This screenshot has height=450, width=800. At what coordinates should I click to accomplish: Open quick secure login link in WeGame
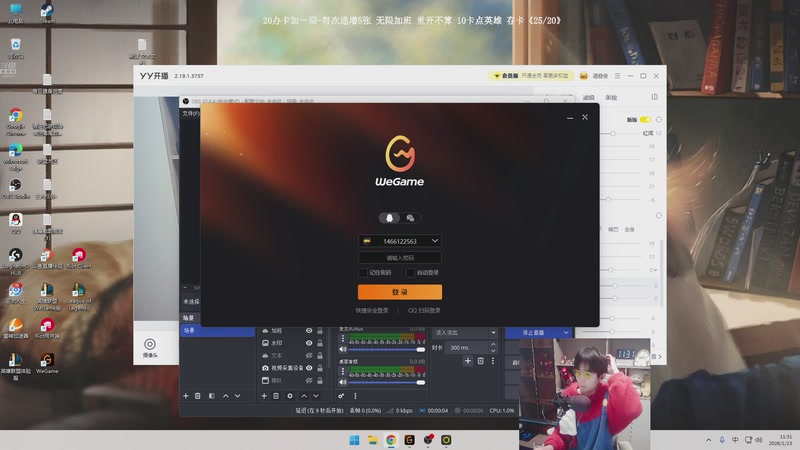coord(372,310)
